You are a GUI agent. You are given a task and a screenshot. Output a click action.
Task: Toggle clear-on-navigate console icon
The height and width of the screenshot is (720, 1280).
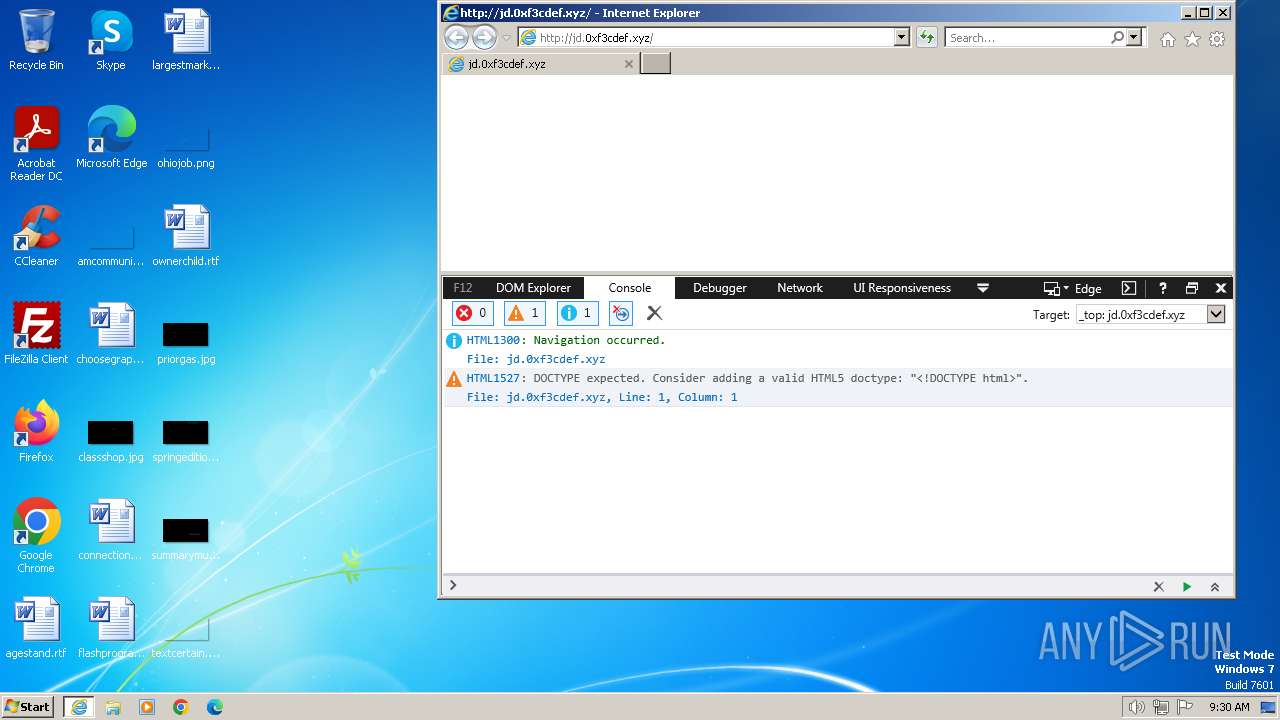620,313
